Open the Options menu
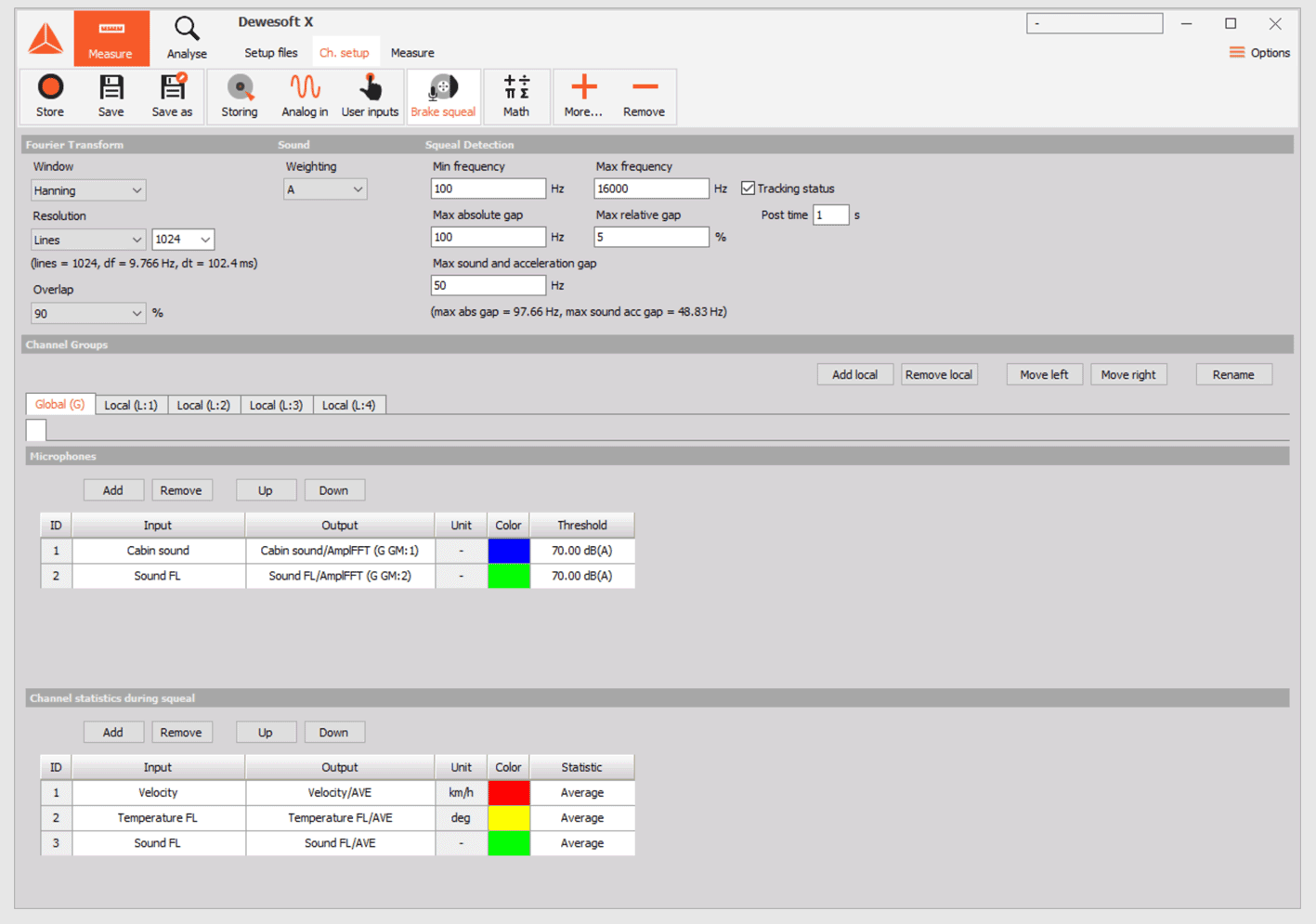The width and height of the screenshot is (1316, 924). [1258, 53]
